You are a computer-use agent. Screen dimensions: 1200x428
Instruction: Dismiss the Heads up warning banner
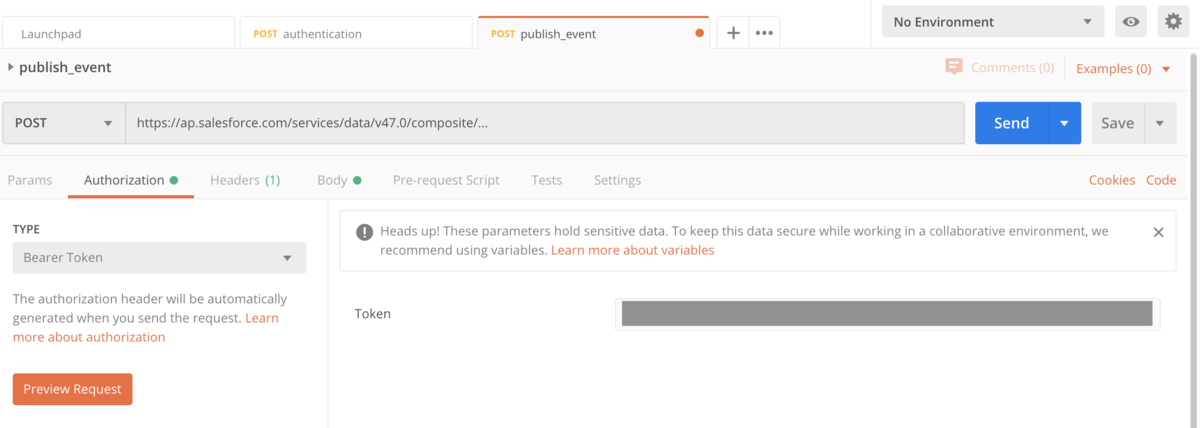click(x=1158, y=232)
